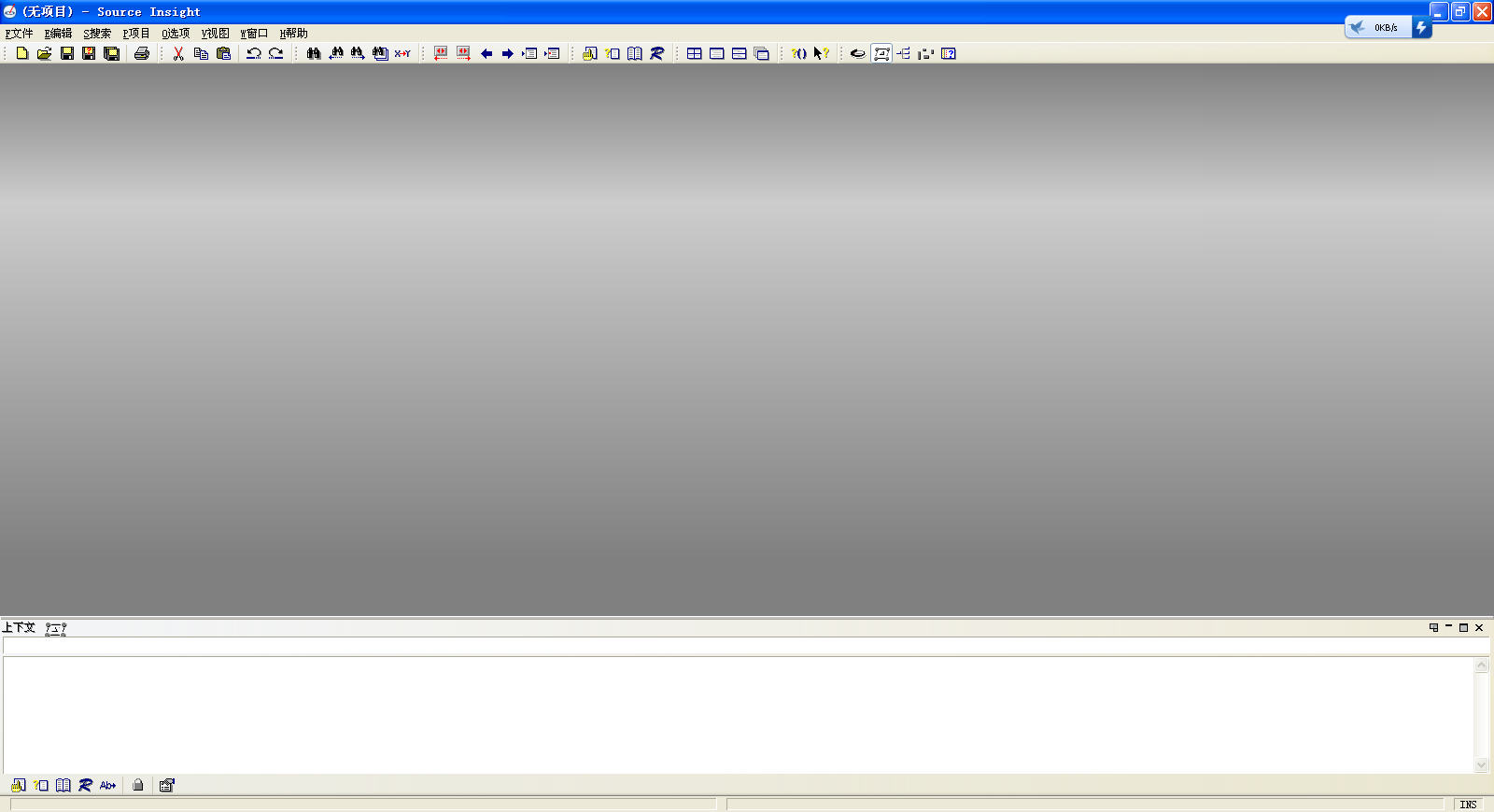This screenshot has height=812, width=1494.
Task: Open the 视图 (View) menu
Action: [215, 34]
